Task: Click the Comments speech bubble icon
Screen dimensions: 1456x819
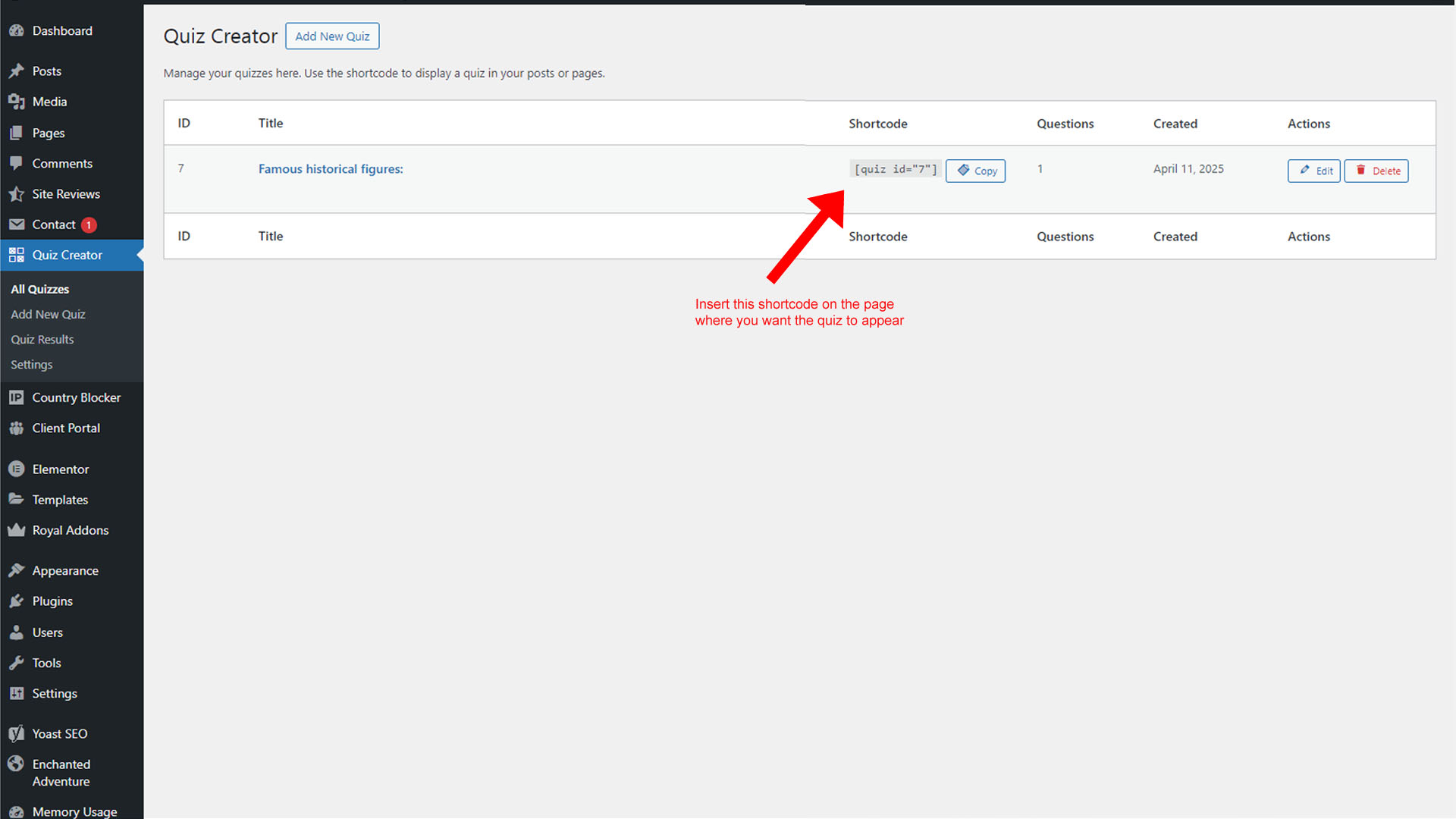Action: pyautogui.click(x=17, y=163)
